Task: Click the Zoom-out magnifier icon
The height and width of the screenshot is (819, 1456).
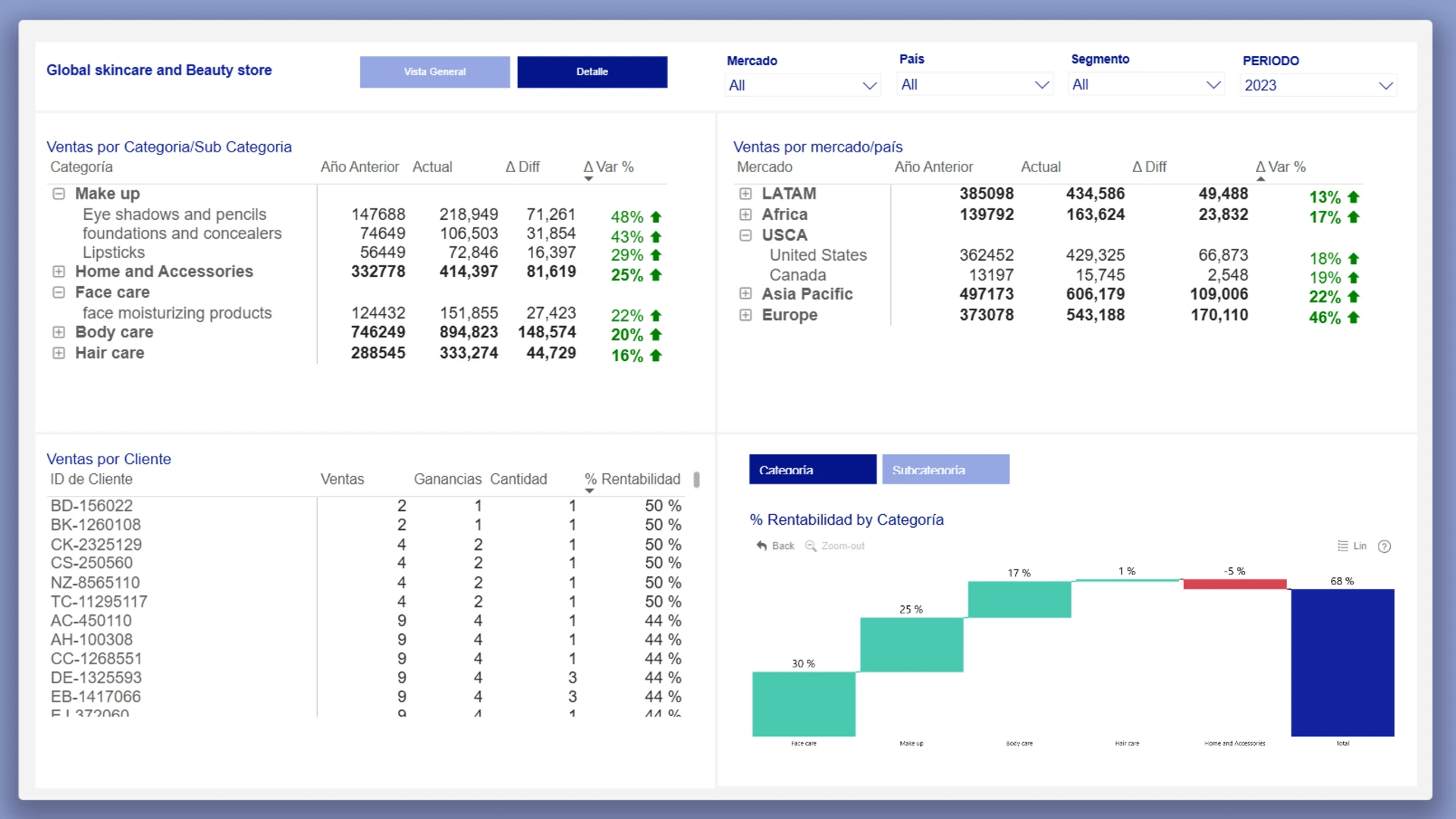Action: [811, 546]
